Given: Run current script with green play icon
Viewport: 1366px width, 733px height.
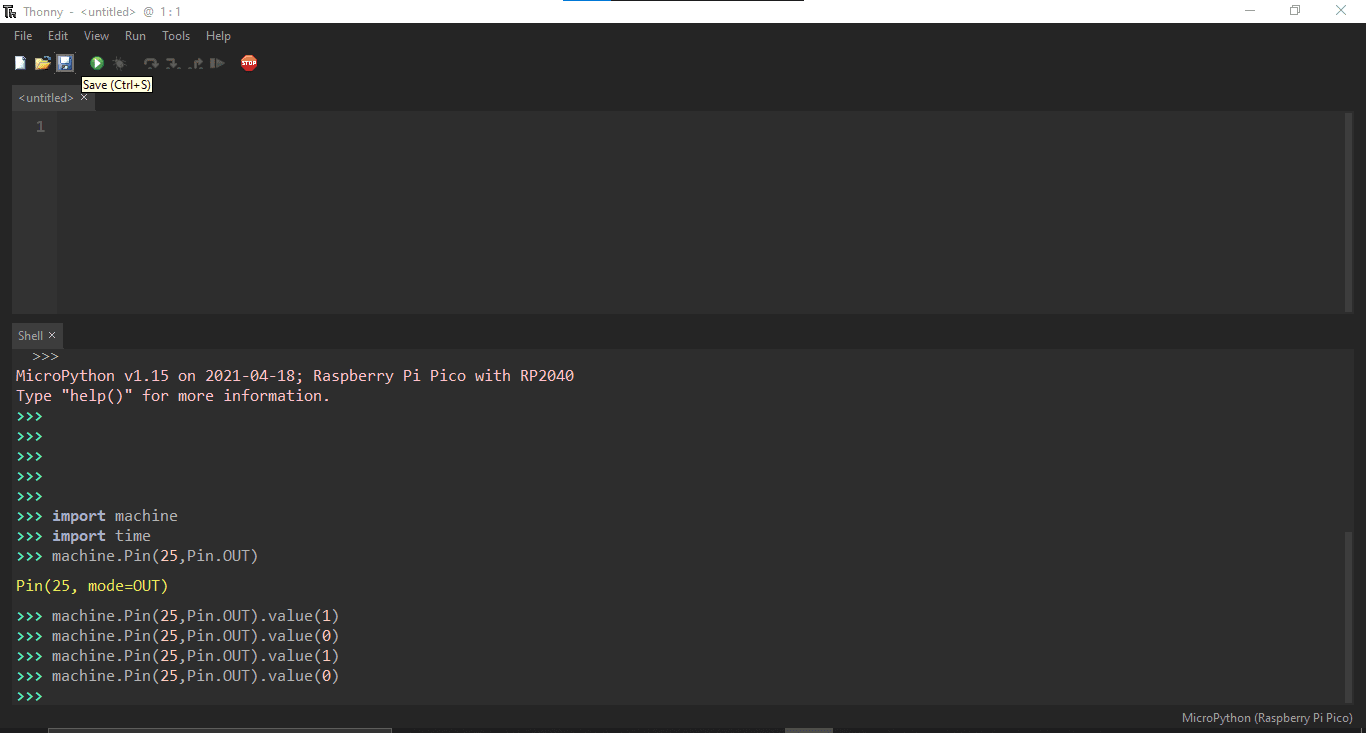Looking at the screenshot, I should [x=97, y=63].
